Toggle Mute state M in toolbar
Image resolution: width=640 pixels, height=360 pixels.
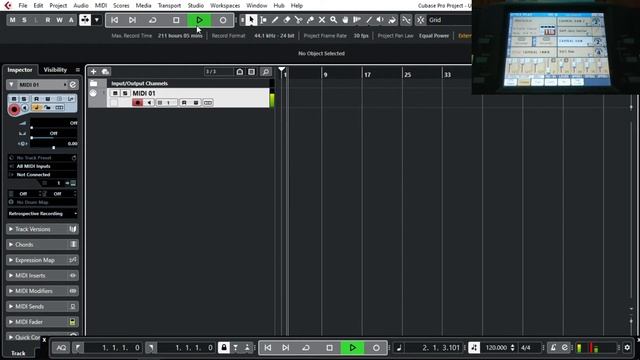(13, 20)
